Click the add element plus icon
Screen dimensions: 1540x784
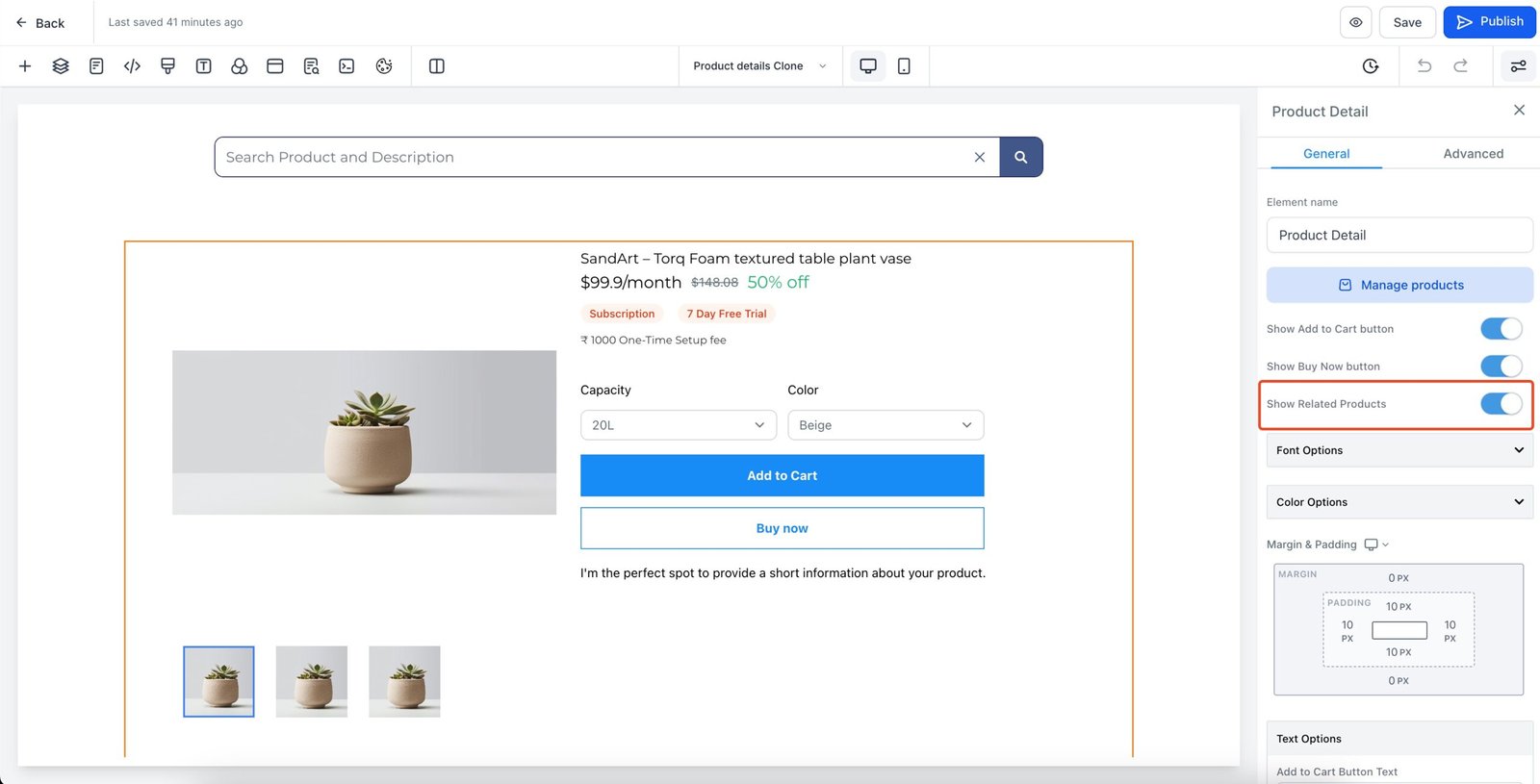25,66
